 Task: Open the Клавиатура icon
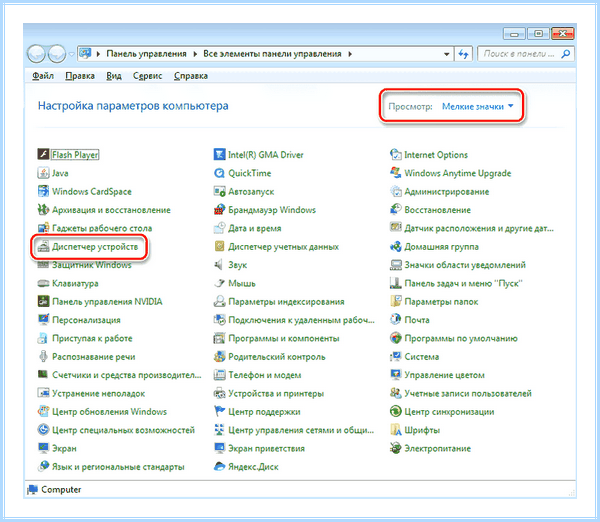pos(43,283)
